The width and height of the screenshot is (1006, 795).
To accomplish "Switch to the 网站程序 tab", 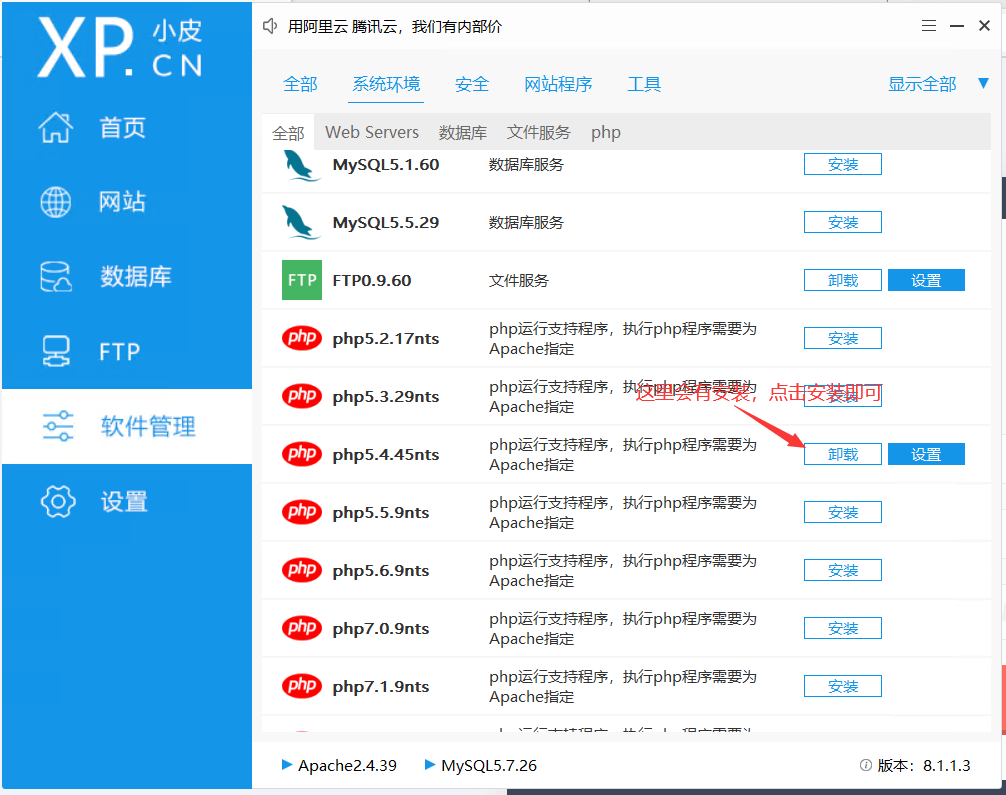I will point(558,84).
